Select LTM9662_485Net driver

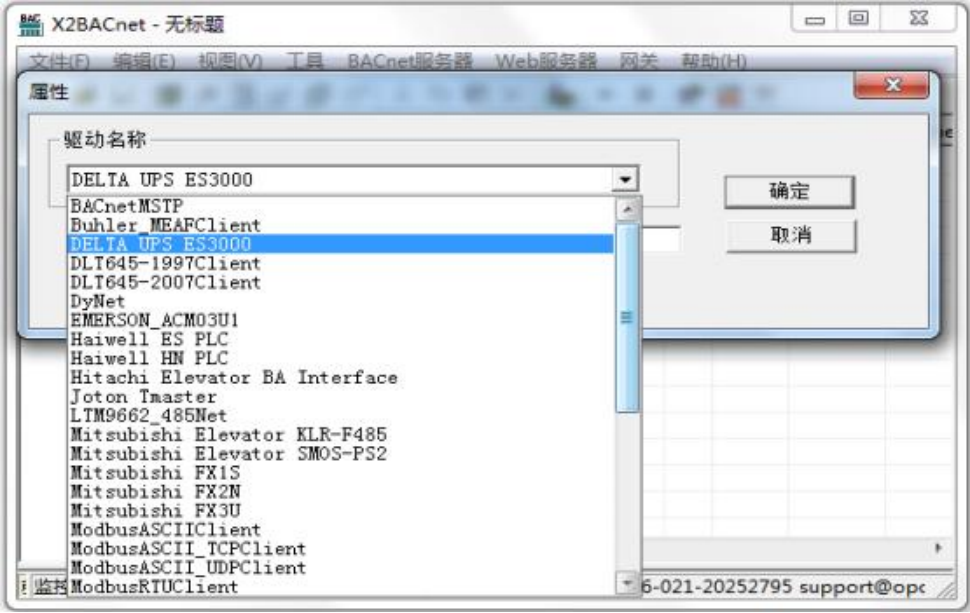[341, 416]
